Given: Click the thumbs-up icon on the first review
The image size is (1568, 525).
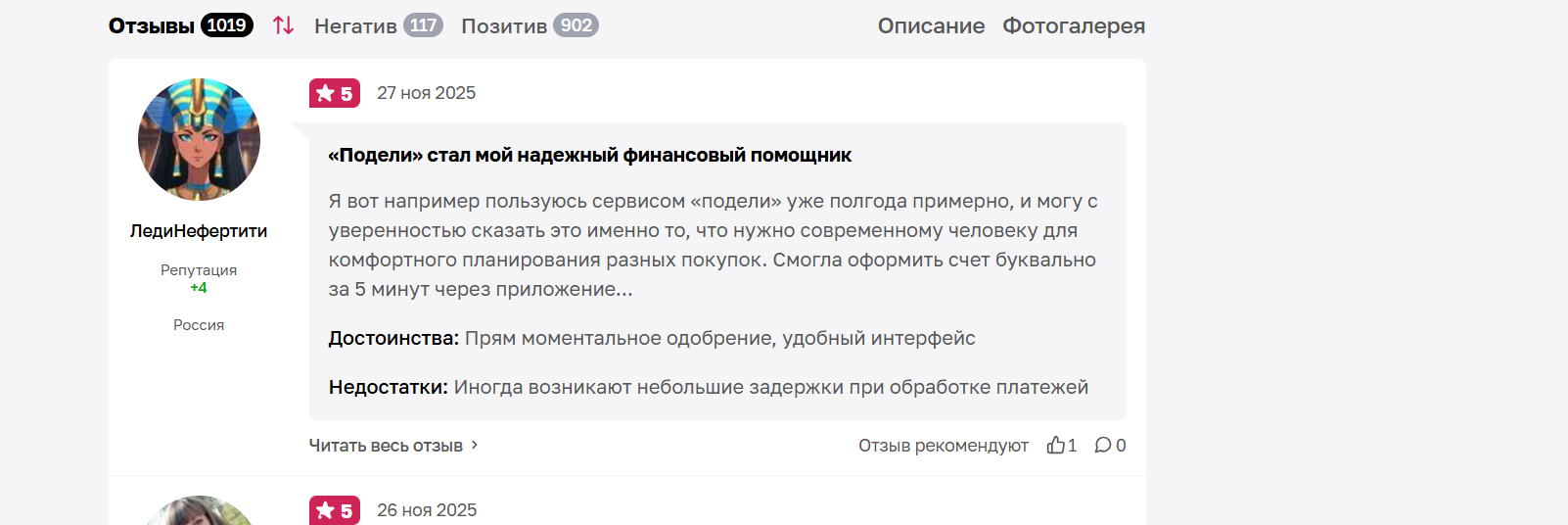Looking at the screenshot, I should click(1055, 446).
